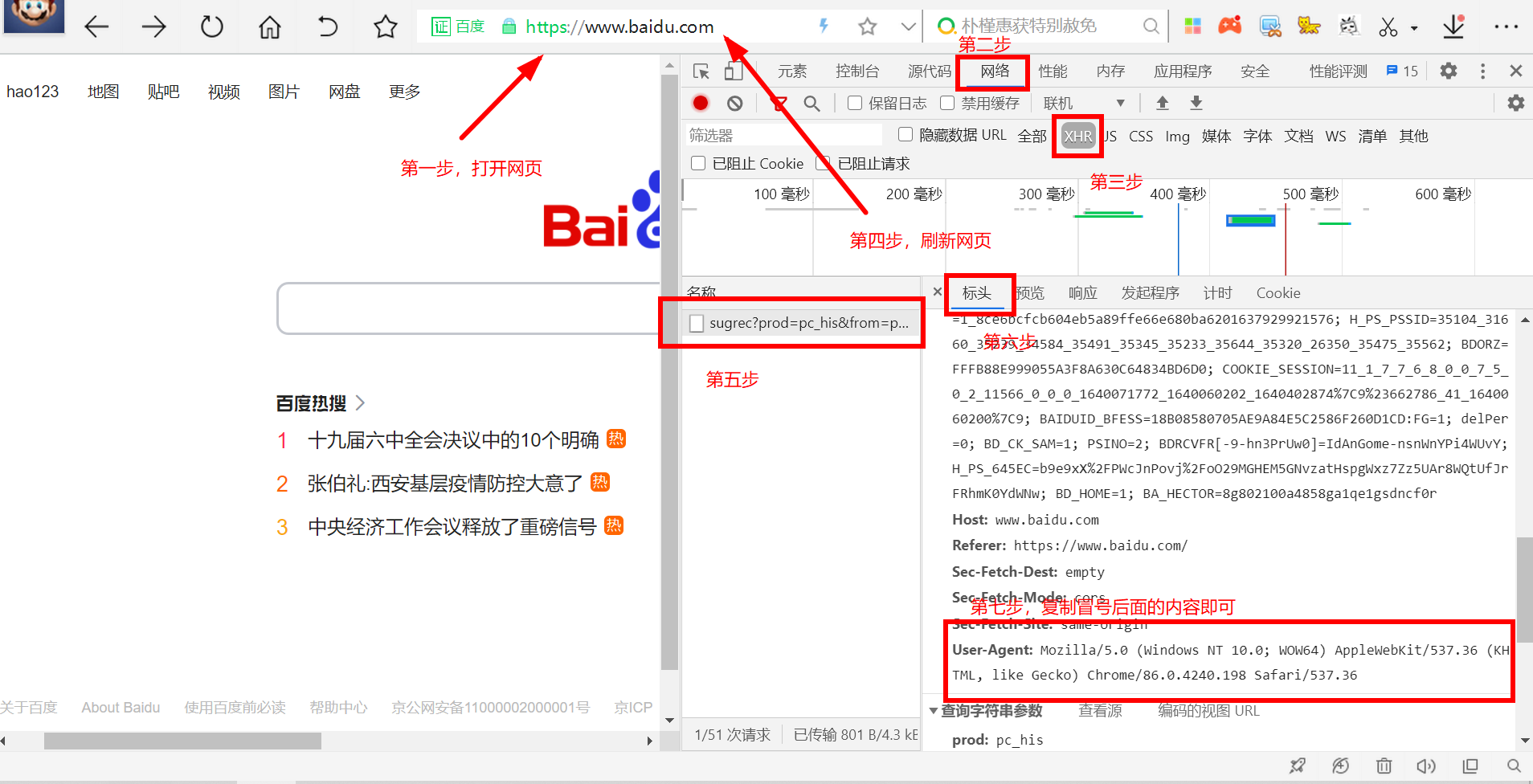This screenshot has width=1533, height=784.
Task: Activate the DevTools inspect element picker
Action: [x=701, y=71]
